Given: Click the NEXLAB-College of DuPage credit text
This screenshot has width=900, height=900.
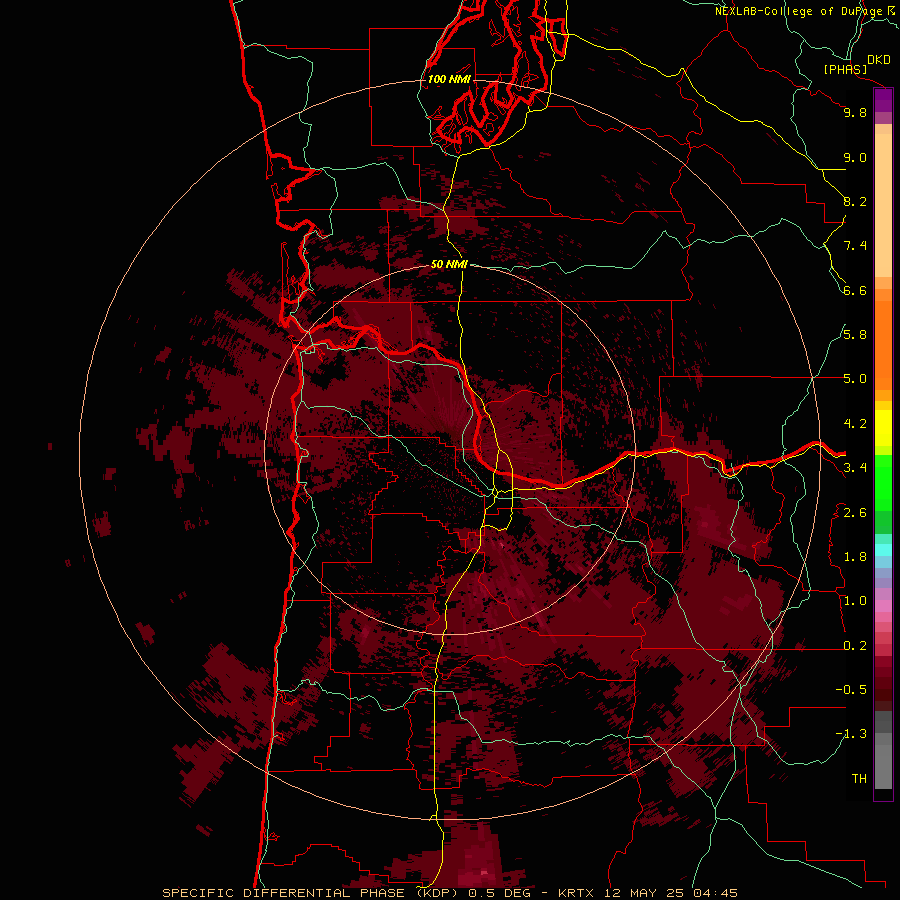Looking at the screenshot, I should (x=805, y=11).
